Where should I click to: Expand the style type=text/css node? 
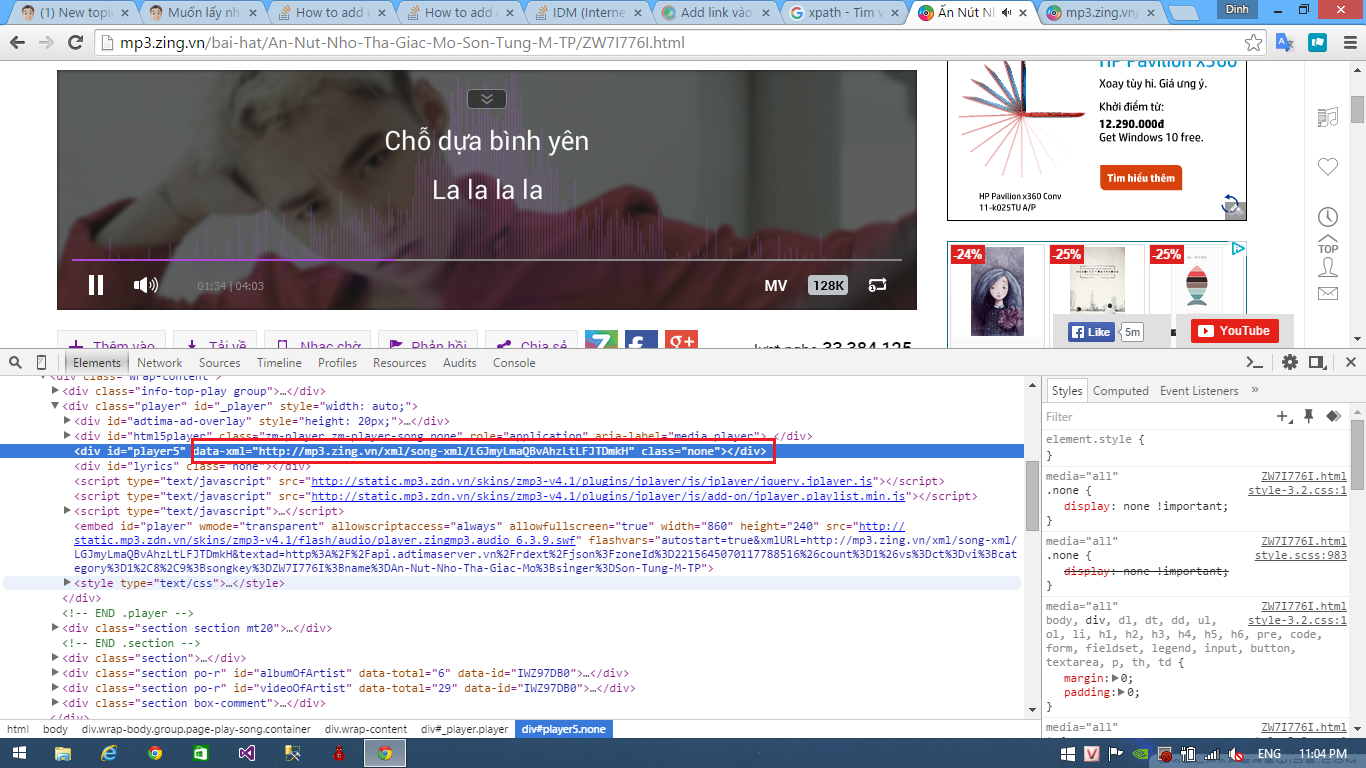coord(68,583)
